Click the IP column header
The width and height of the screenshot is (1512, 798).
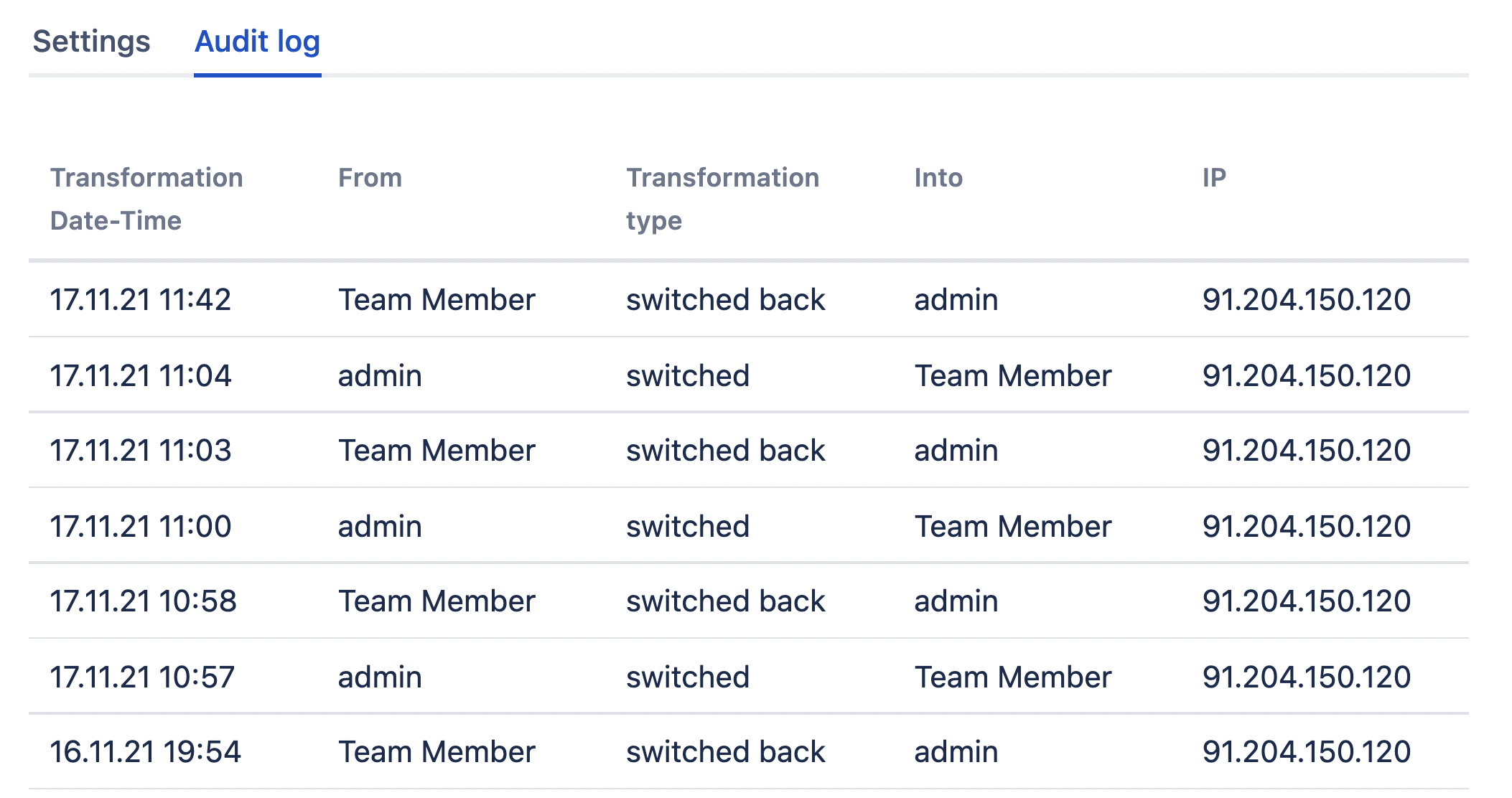click(x=1214, y=178)
